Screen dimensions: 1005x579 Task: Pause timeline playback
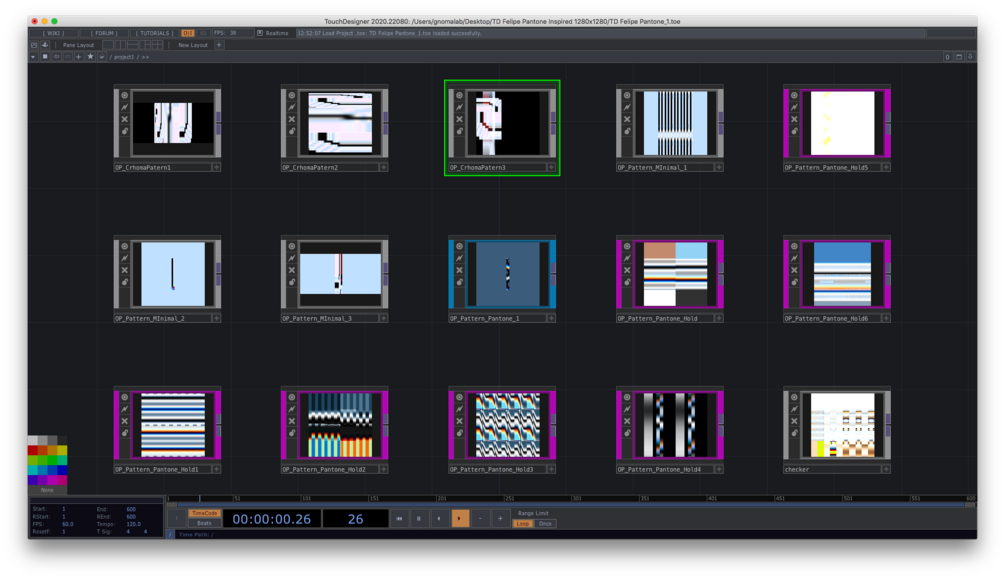[419, 518]
